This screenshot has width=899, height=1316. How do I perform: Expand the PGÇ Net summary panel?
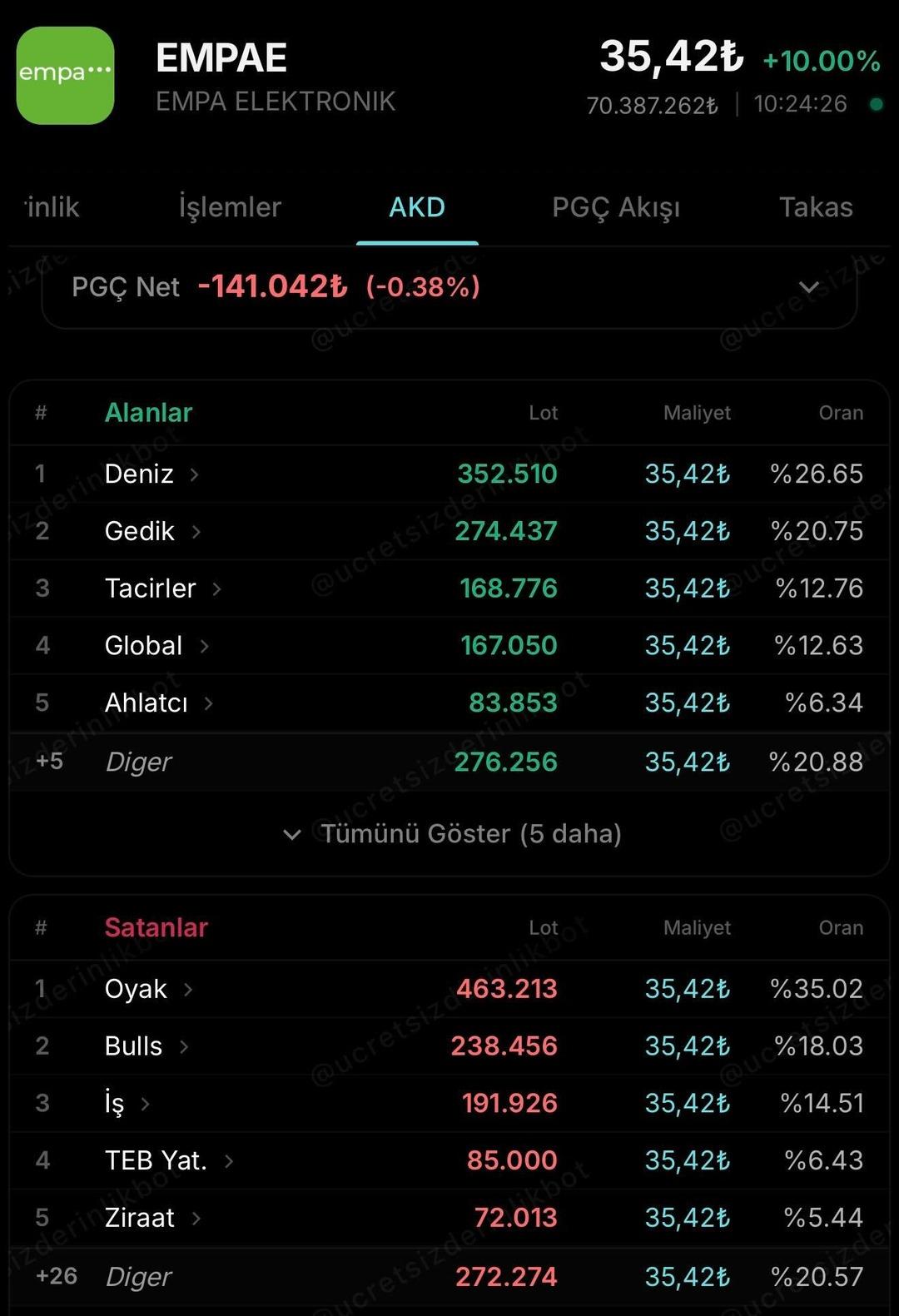[x=808, y=288]
